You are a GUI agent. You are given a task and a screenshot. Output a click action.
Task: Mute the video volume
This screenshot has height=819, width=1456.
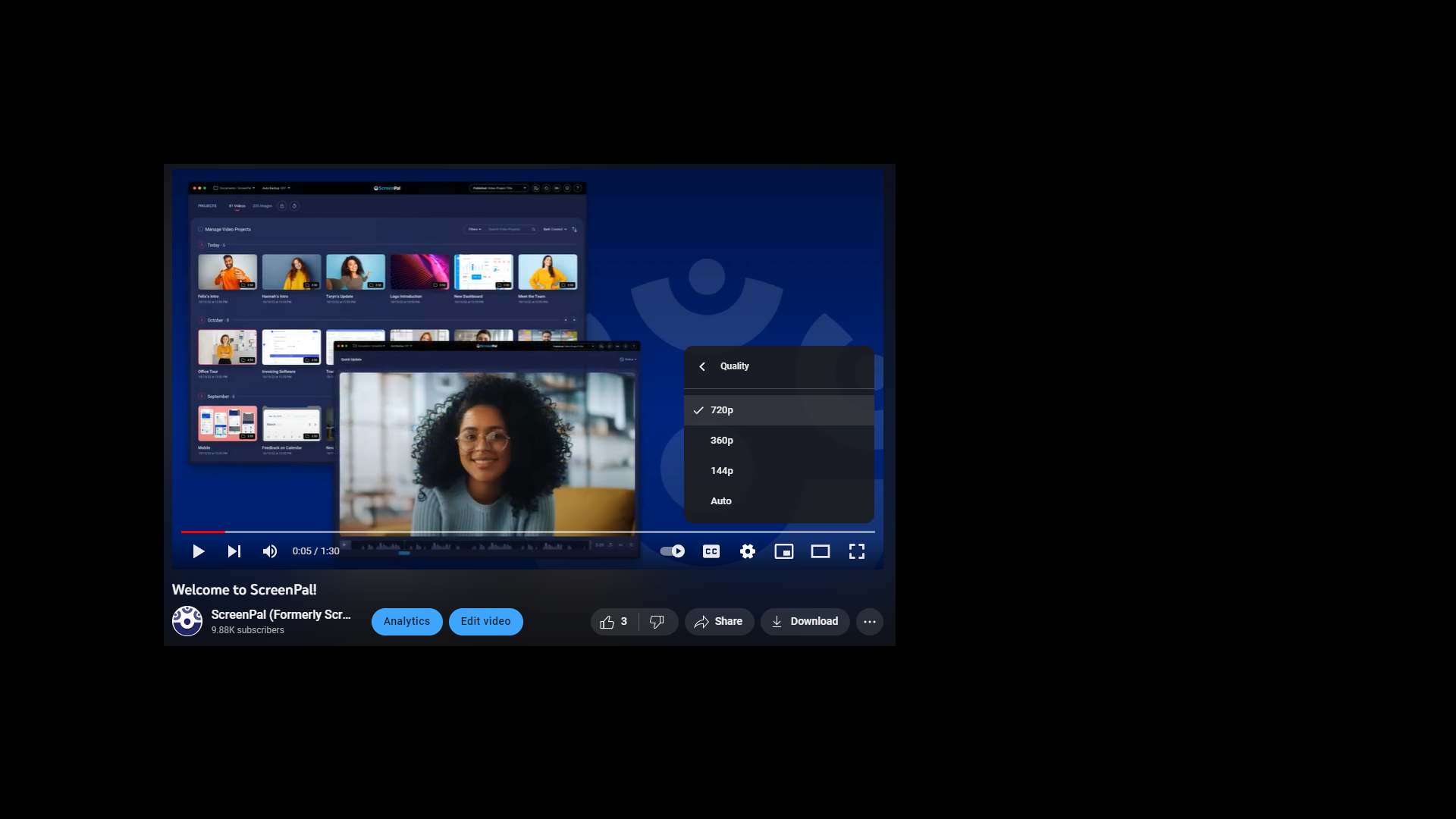click(x=270, y=551)
